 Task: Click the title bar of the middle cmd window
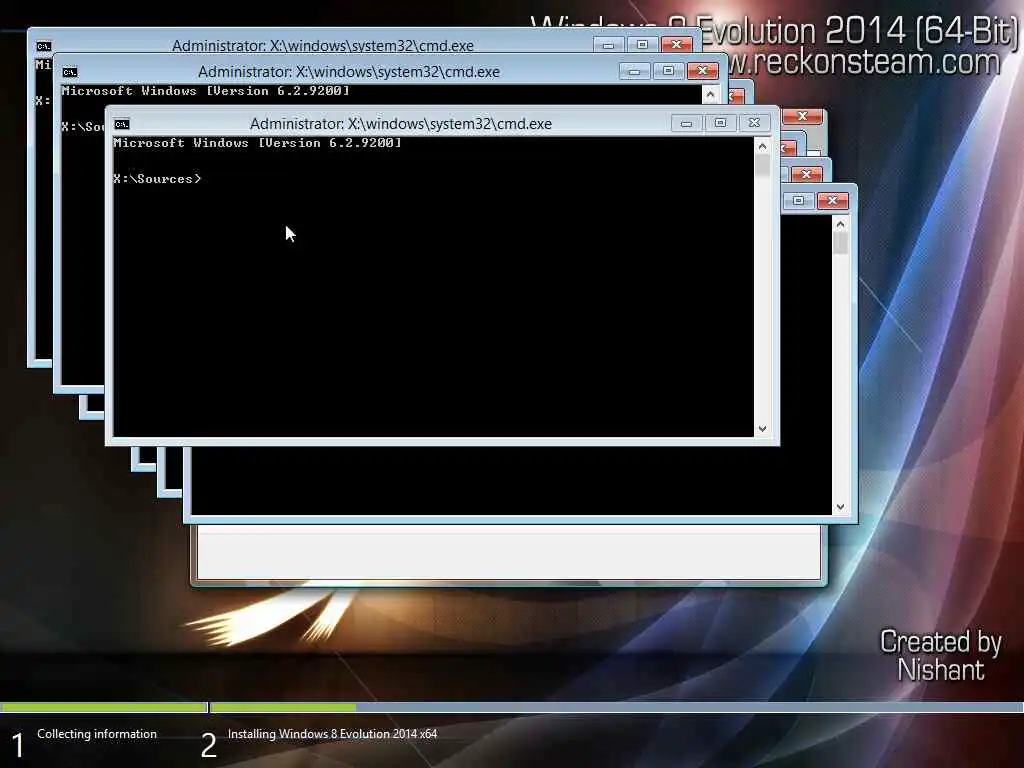tap(349, 71)
